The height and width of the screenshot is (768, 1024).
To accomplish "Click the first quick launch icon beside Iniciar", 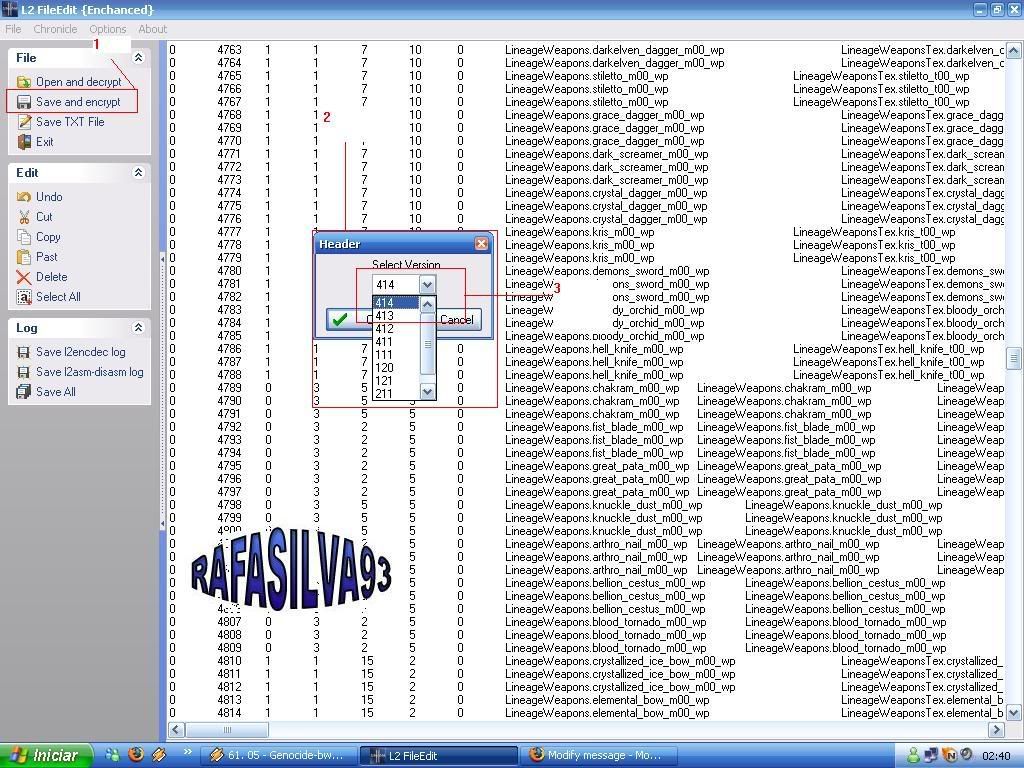I will click(113, 754).
